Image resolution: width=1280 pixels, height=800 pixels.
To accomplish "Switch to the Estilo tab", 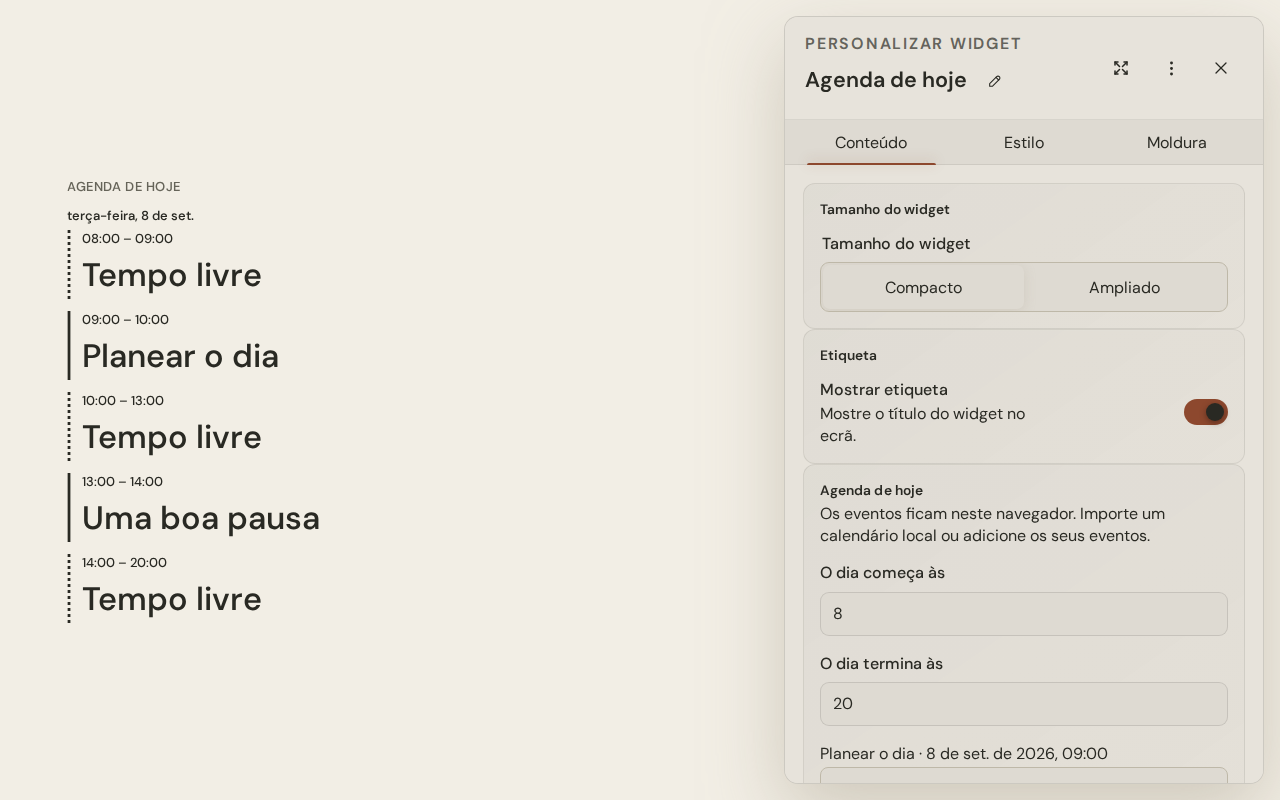I will (x=1024, y=143).
